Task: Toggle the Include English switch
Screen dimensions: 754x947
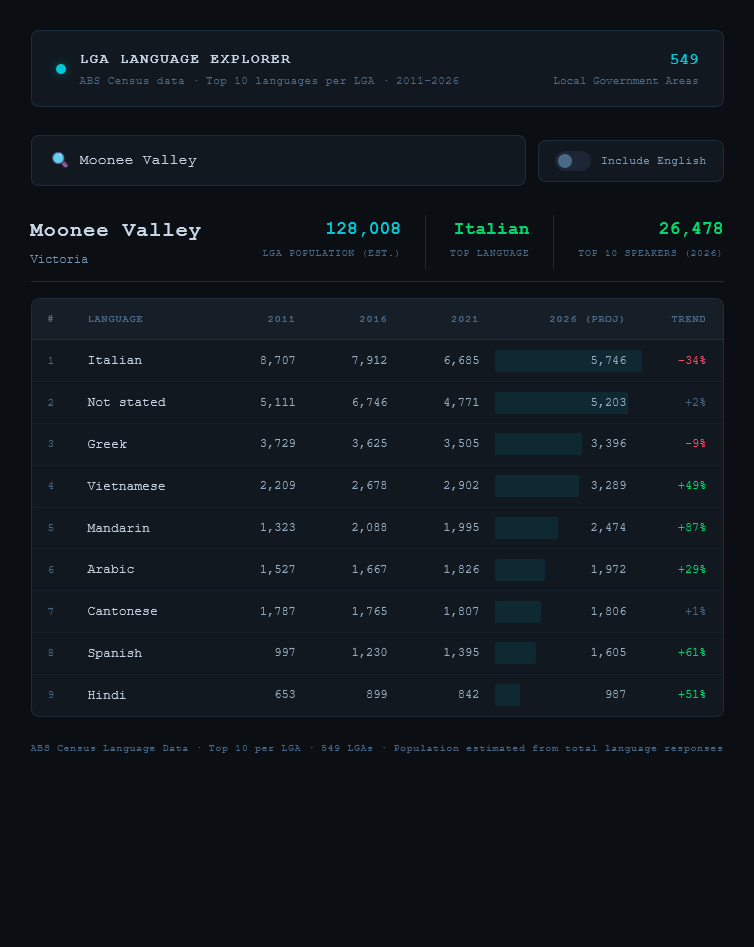Action: pos(573,161)
